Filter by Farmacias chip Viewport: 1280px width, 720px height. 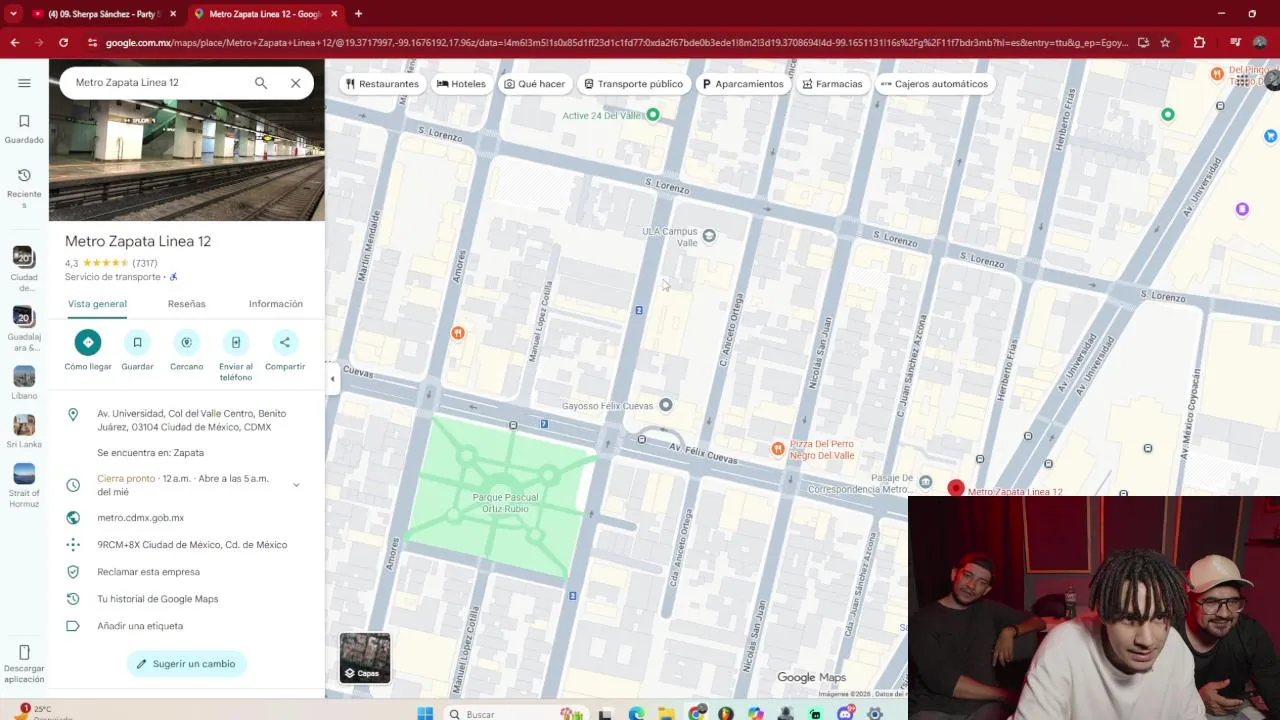832,84
